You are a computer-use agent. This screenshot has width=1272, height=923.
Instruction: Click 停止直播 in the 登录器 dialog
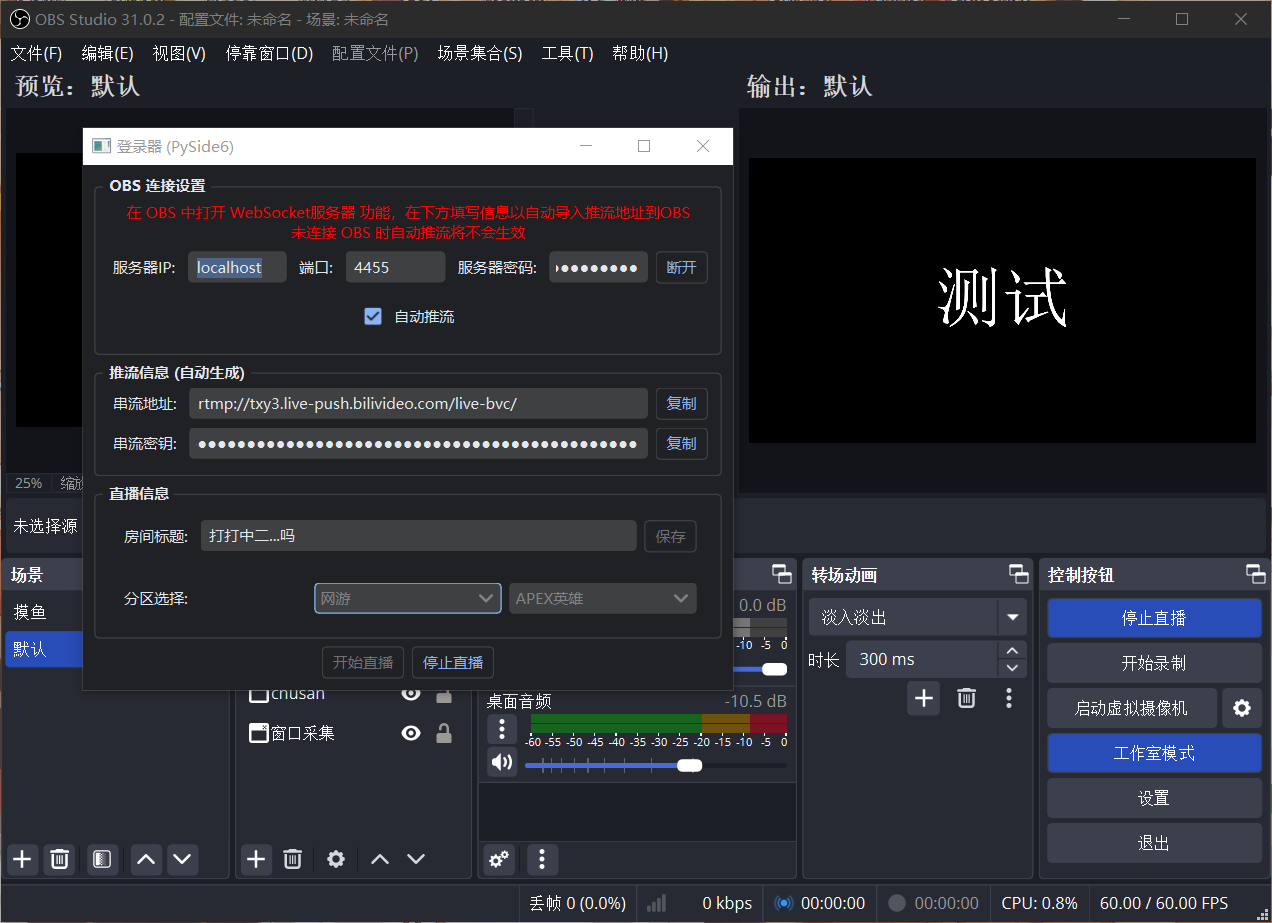[453, 662]
